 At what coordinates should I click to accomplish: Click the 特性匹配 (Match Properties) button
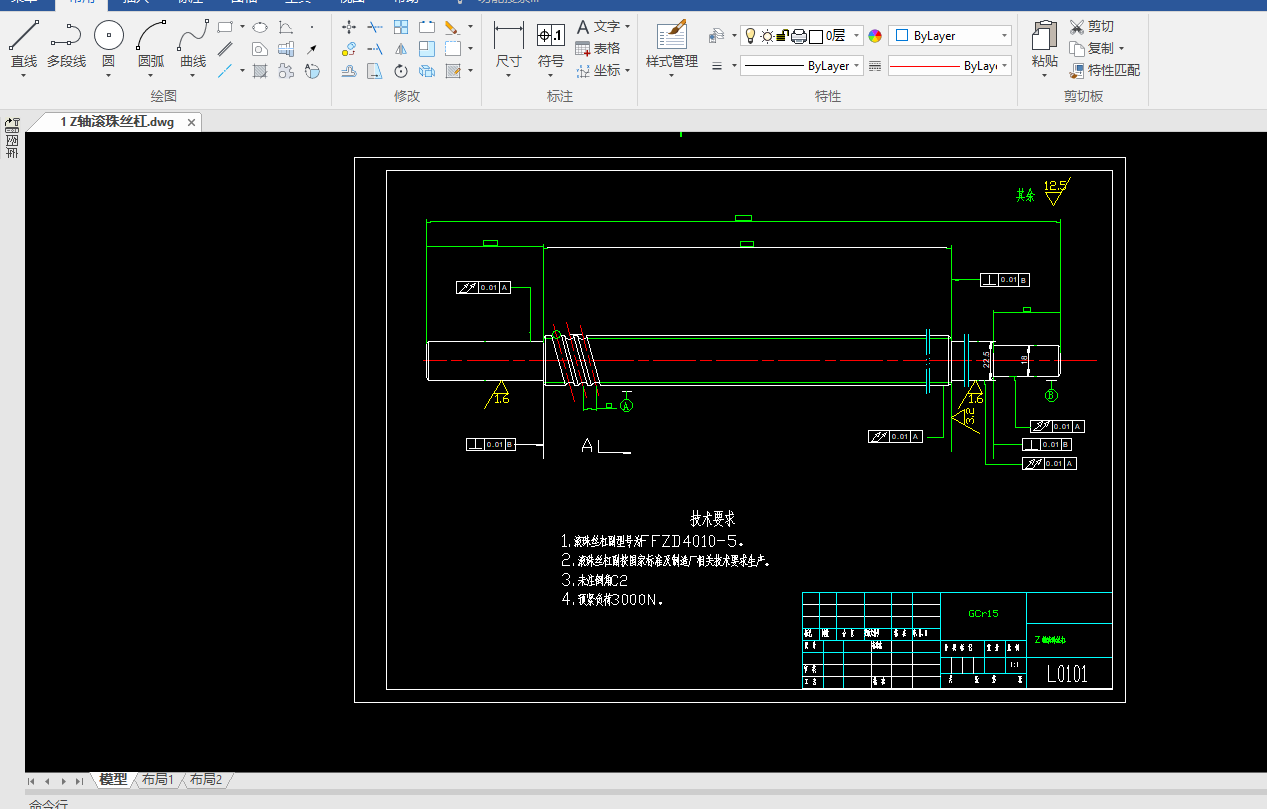click(1105, 70)
